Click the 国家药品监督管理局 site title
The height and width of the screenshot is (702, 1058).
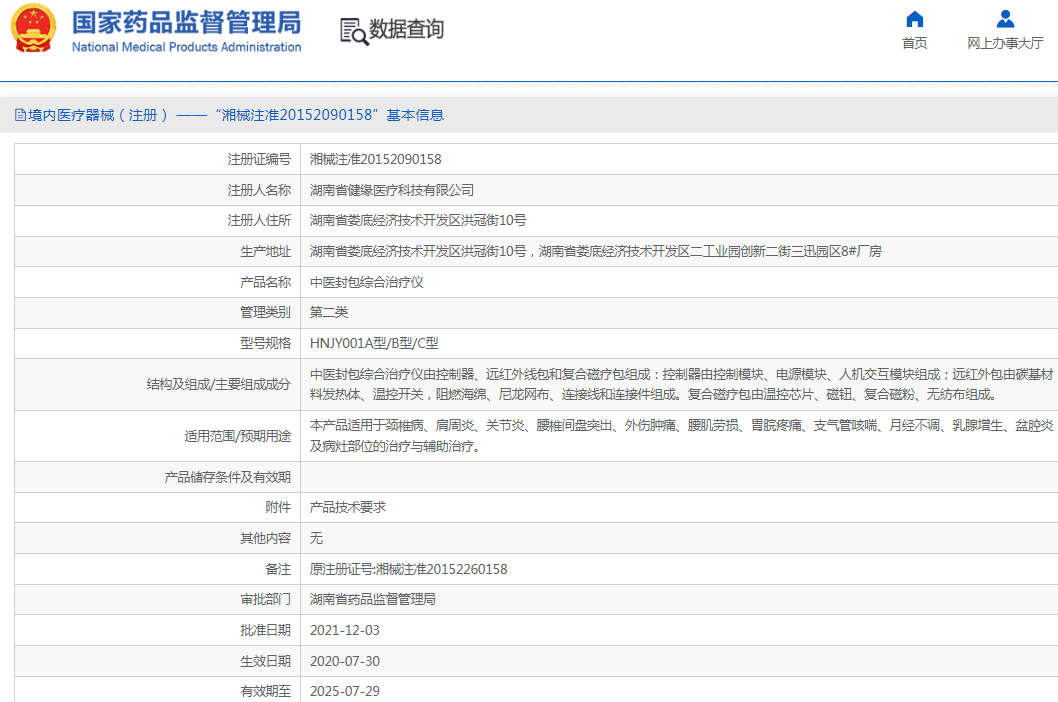[186, 23]
